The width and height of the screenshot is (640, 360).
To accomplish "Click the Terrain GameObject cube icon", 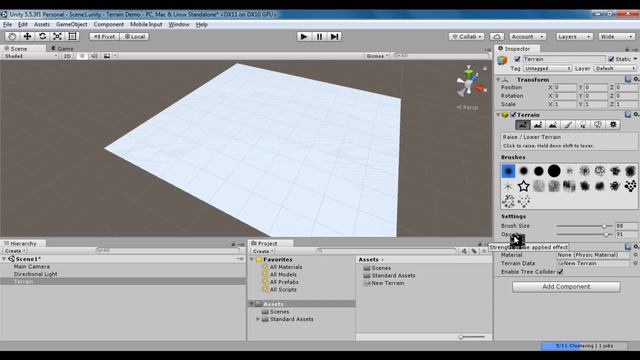I will 502,61.
